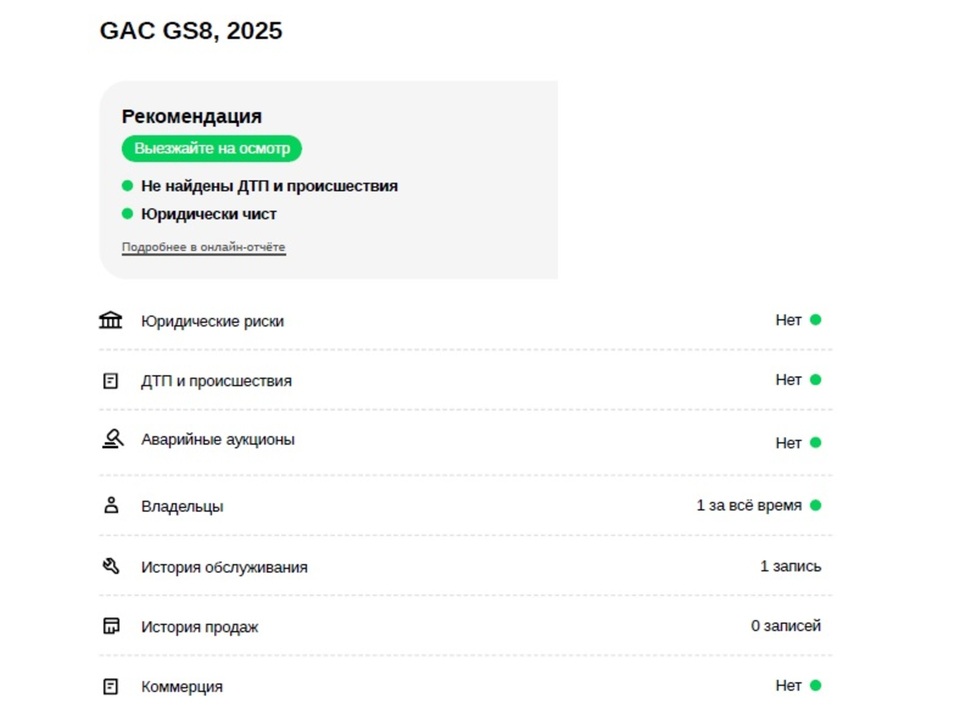Click the storefront icon for История продаж
Image resolution: width=960 pixels, height=720 pixels.
point(111,626)
